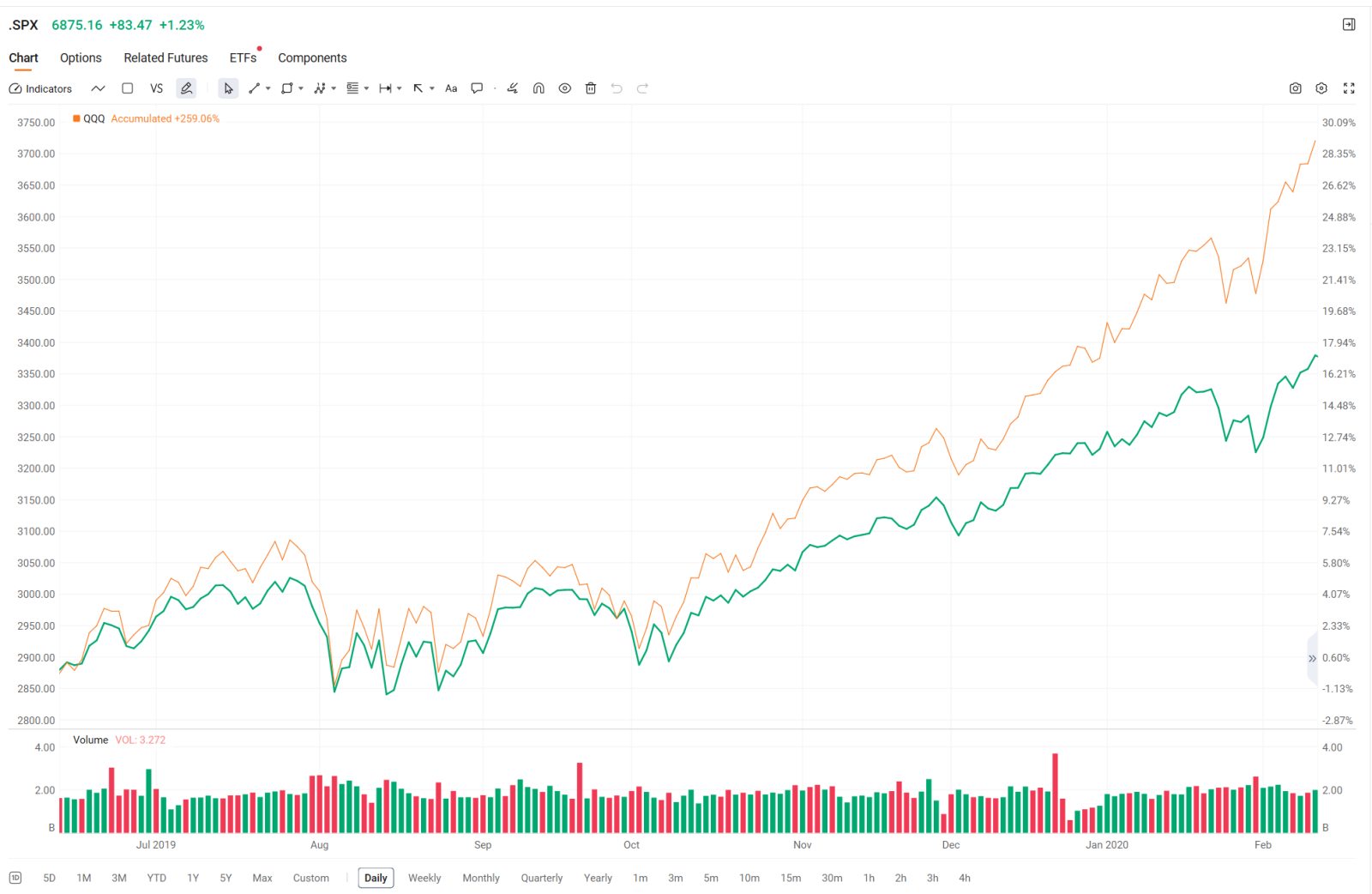Toggle drawings visibility eye icon
Screen dimensions: 1372x894
tap(565, 88)
